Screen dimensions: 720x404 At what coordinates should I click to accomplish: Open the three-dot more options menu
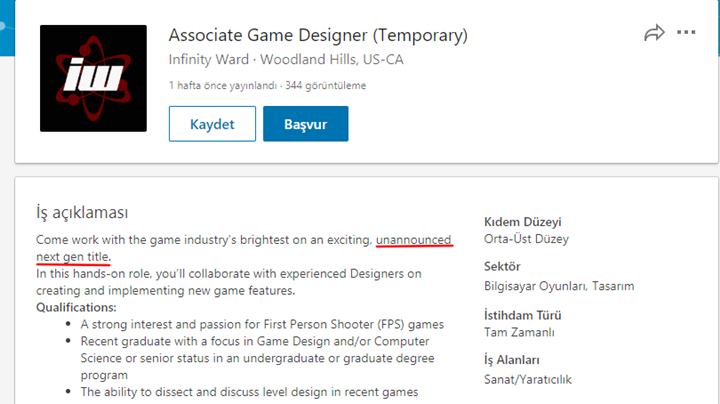[686, 32]
